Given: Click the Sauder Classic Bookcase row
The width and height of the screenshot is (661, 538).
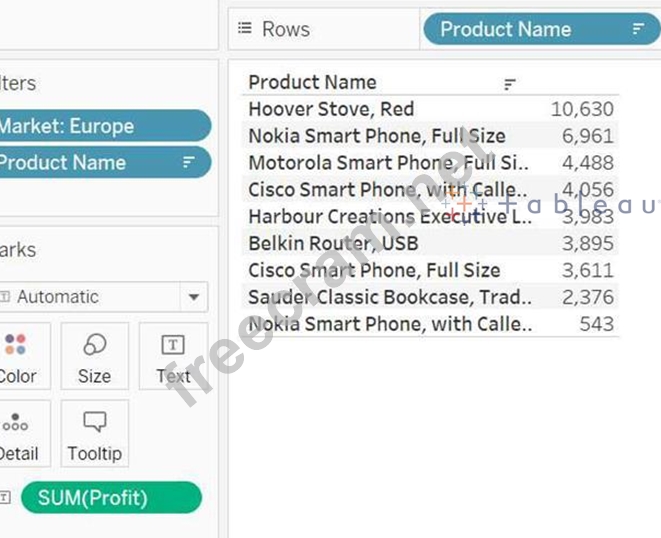Looking at the screenshot, I should [x=389, y=297].
